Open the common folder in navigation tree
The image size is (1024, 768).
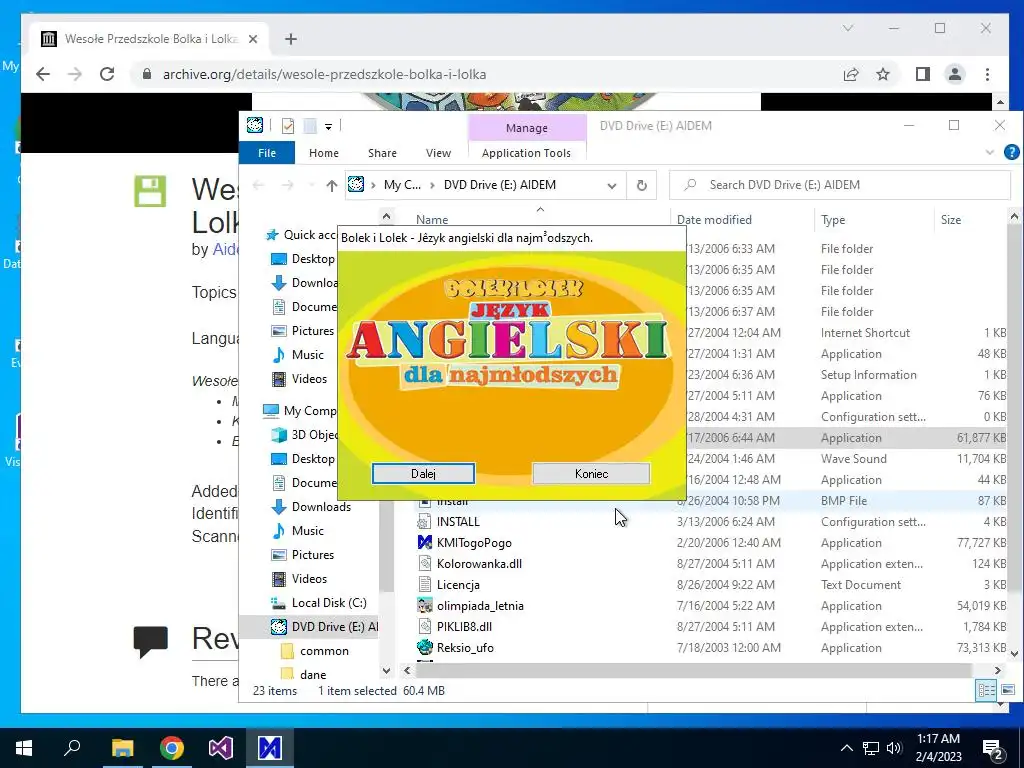point(324,650)
